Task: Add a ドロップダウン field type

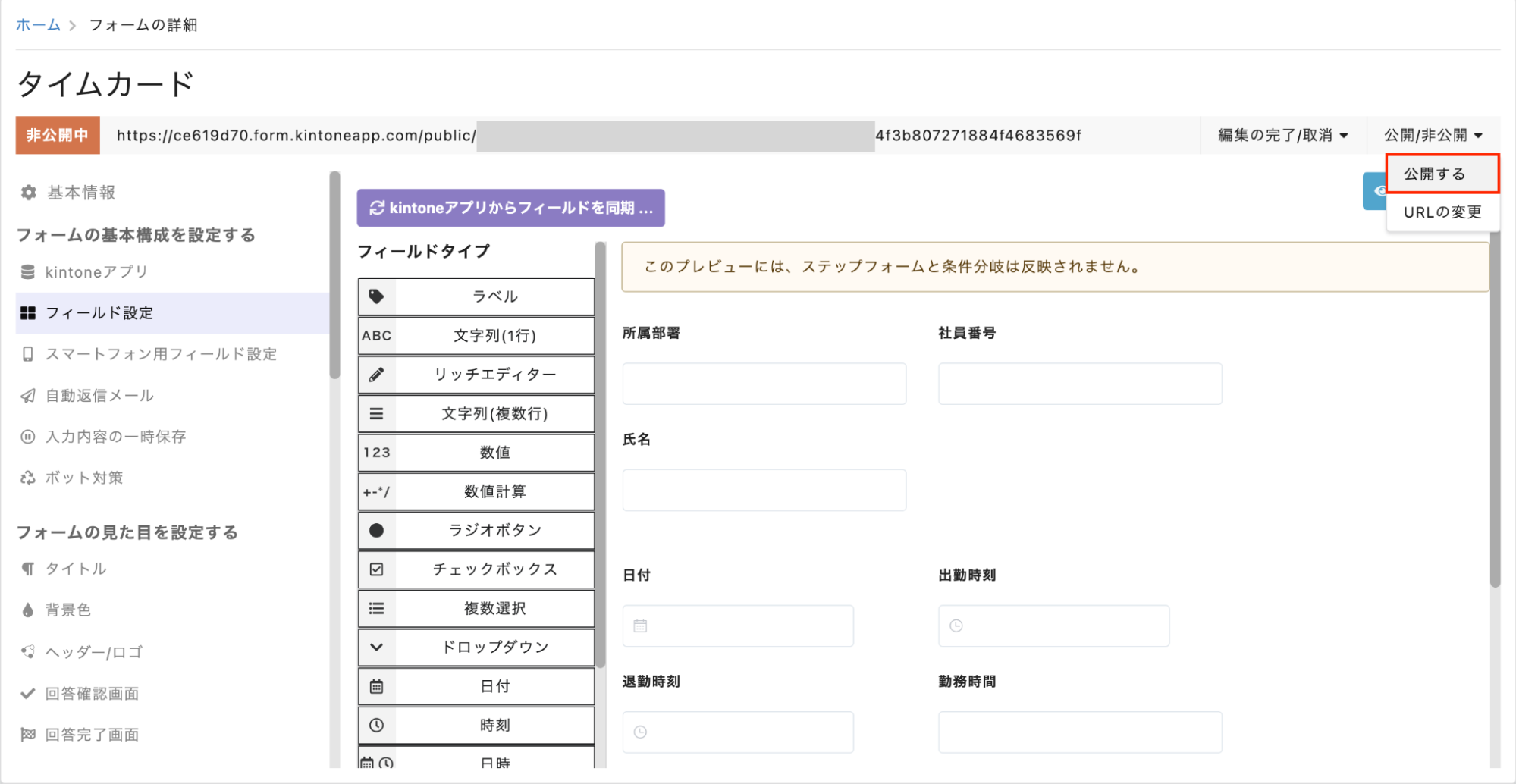Action: 494,648
